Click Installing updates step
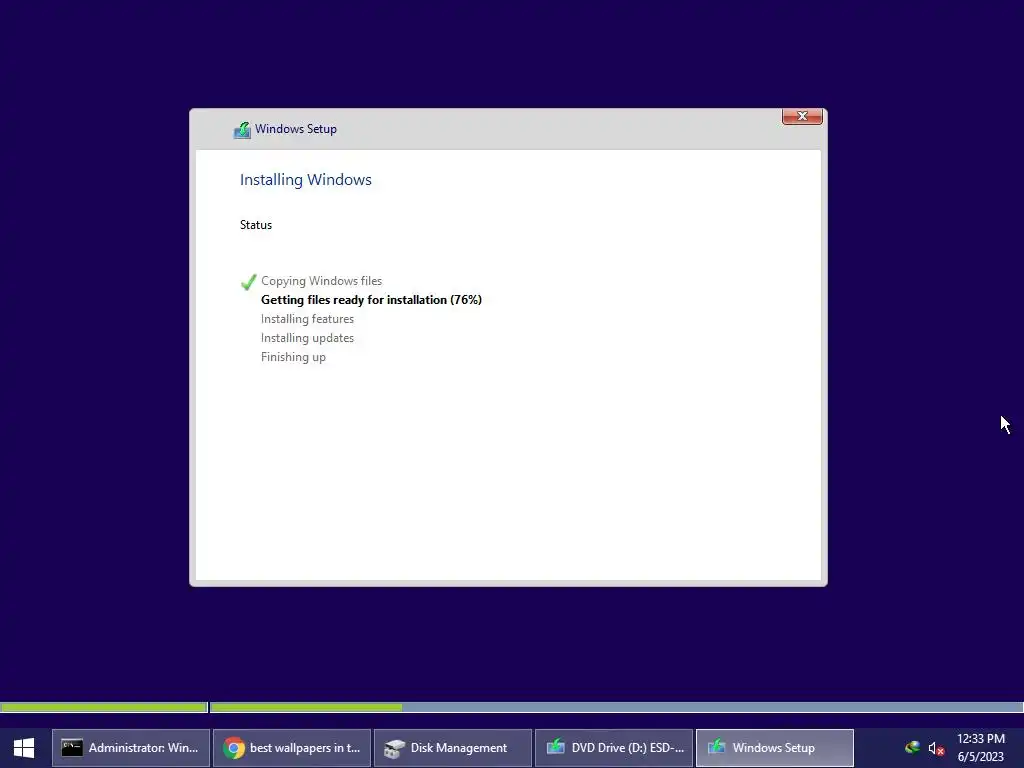This screenshot has width=1024, height=768. tap(307, 338)
